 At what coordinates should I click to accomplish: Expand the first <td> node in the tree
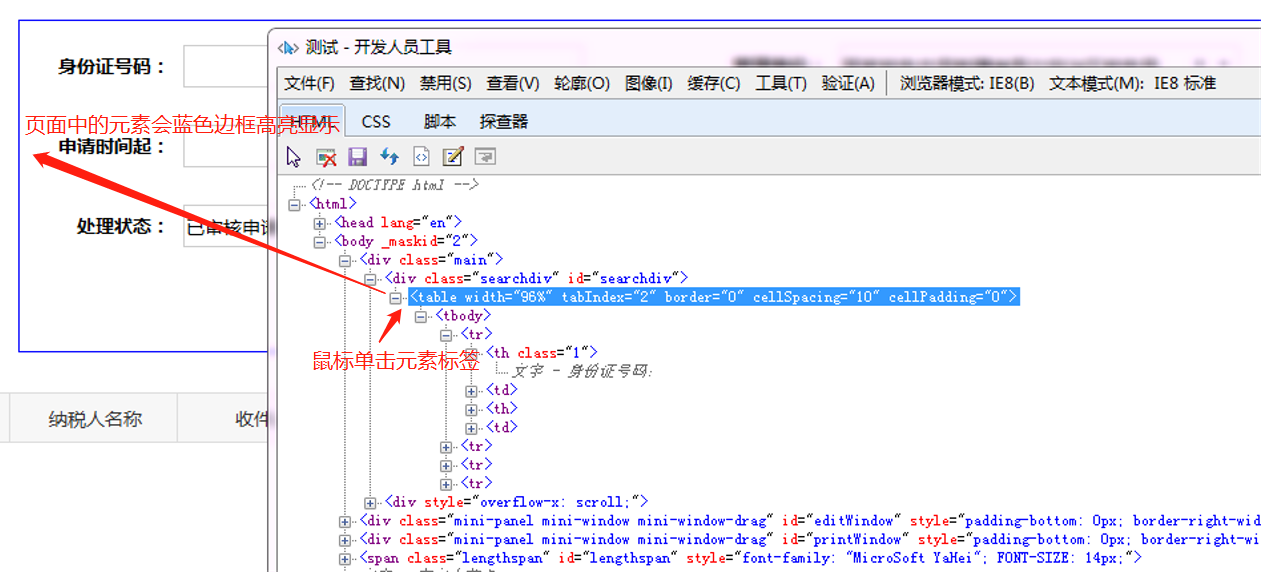pos(471,390)
